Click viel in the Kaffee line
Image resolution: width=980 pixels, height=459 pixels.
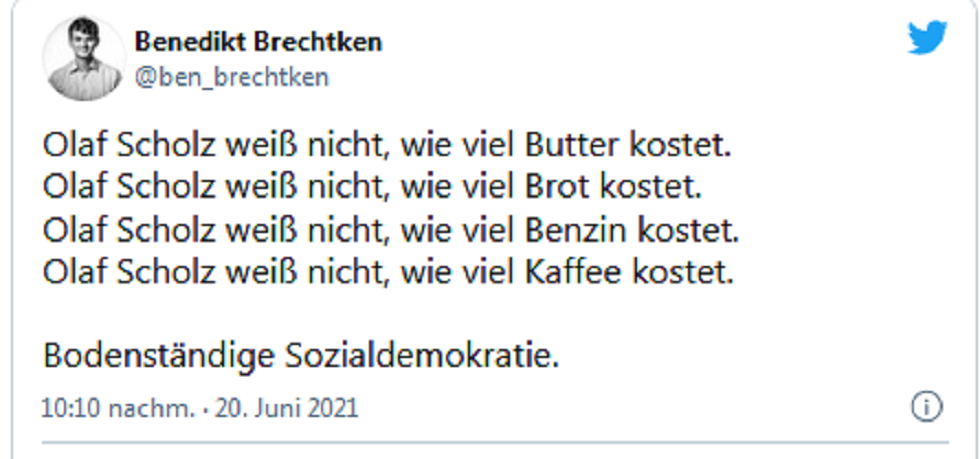(x=483, y=273)
